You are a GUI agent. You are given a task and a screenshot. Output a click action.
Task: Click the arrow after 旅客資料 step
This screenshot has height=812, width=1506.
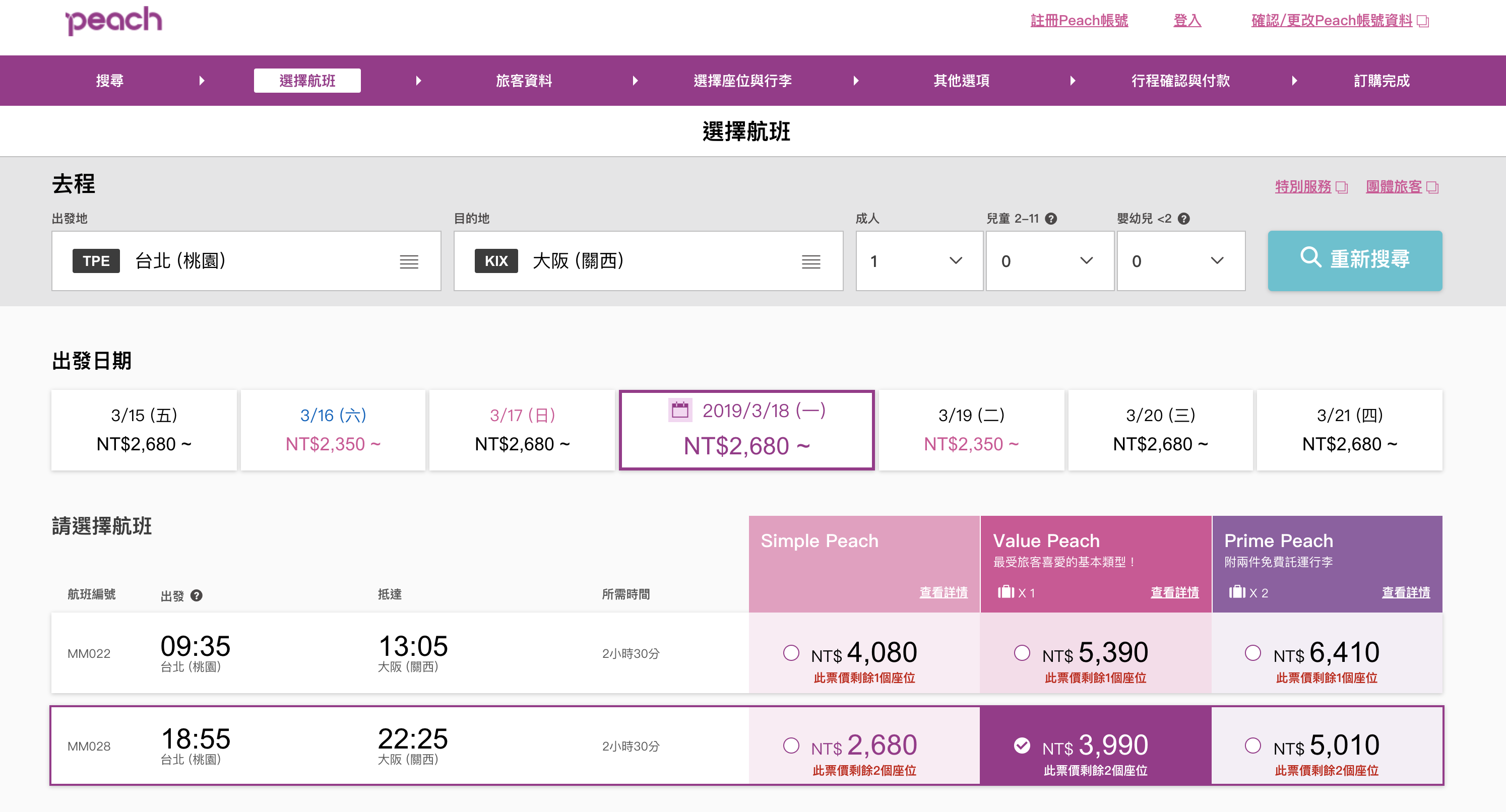(x=636, y=81)
